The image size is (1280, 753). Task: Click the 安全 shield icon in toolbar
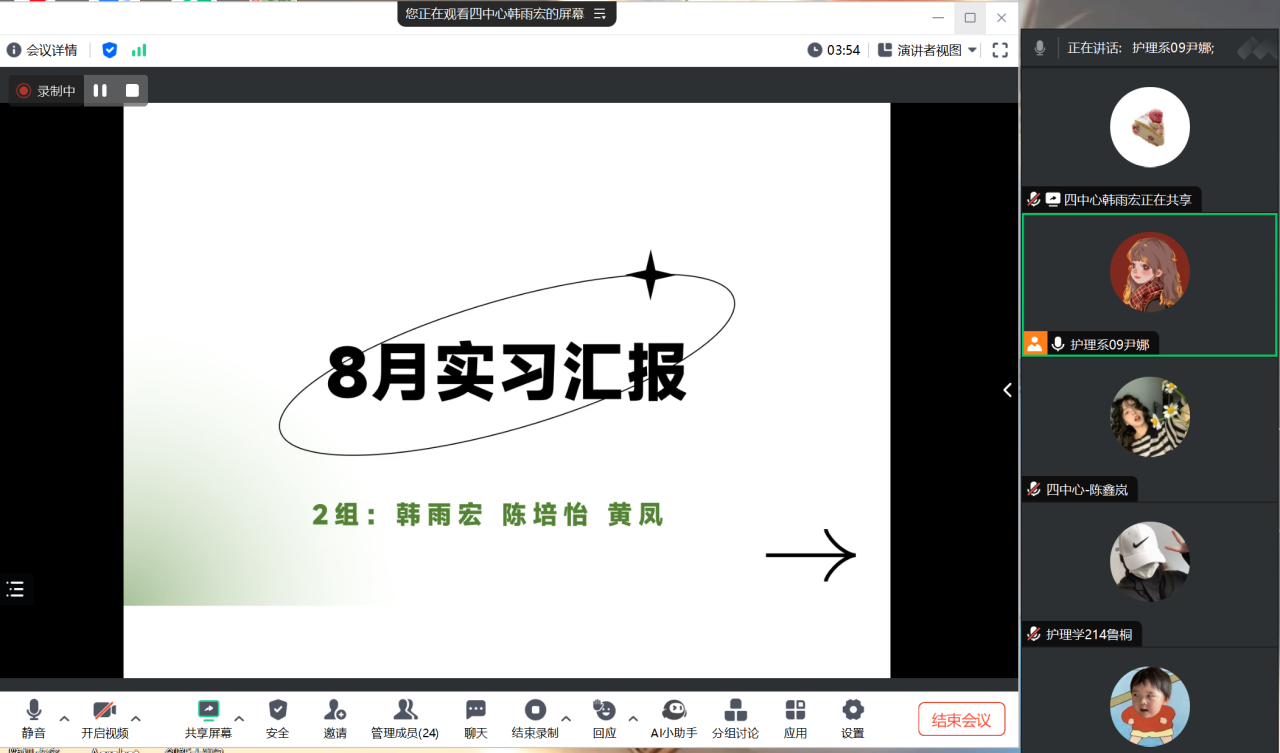tap(277, 711)
